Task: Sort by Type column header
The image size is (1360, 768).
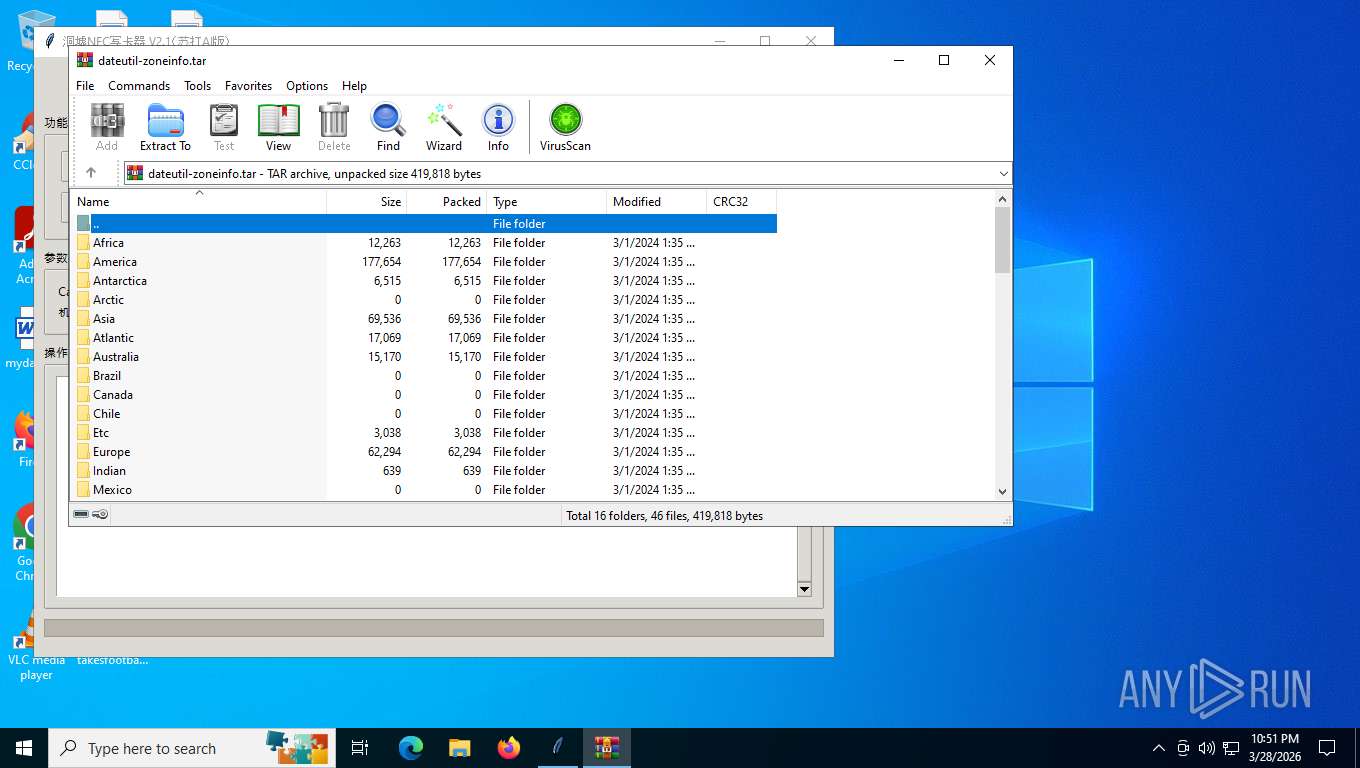Action: click(547, 202)
